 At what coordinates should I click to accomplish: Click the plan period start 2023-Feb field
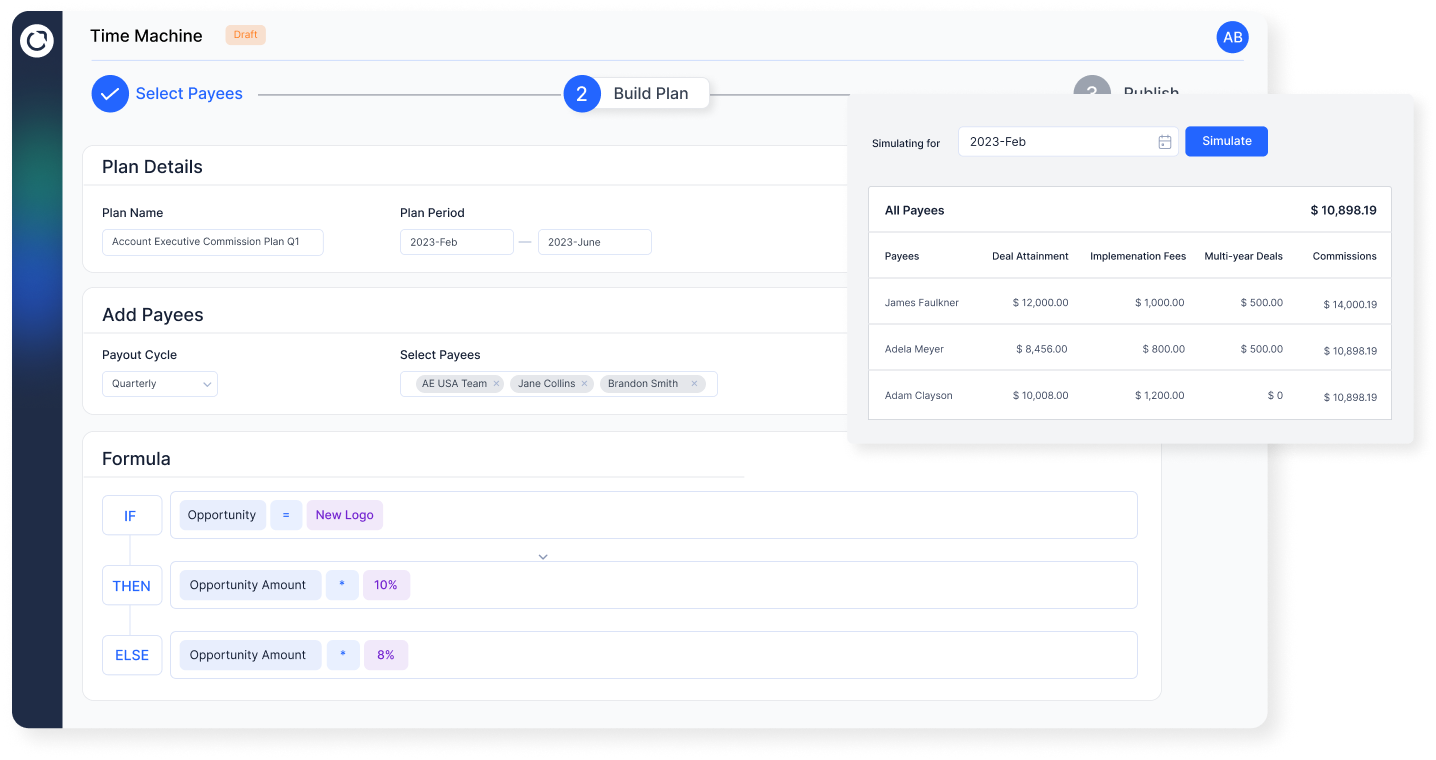[457, 242]
